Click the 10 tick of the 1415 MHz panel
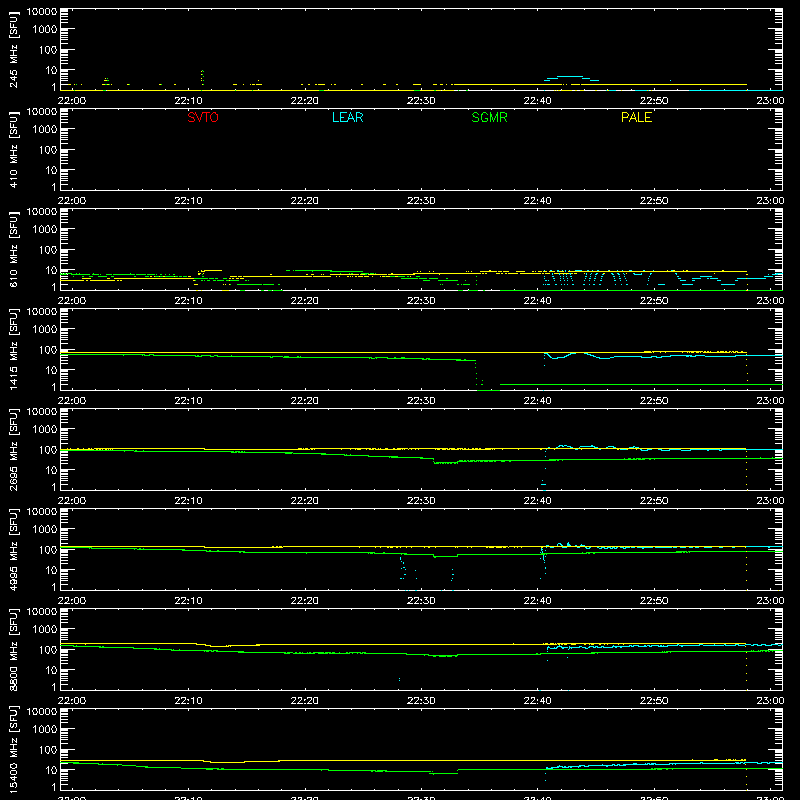800x800 pixels. point(51,370)
